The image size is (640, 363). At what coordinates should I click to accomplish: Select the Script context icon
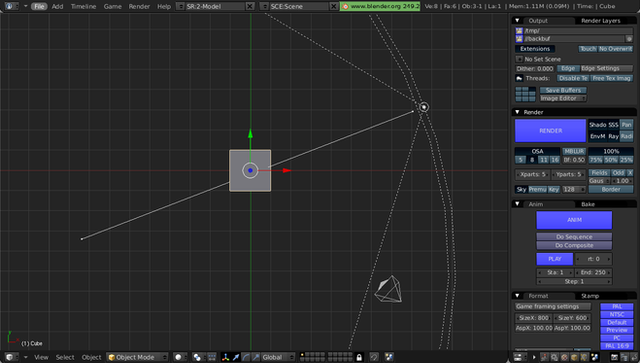coord(554,357)
